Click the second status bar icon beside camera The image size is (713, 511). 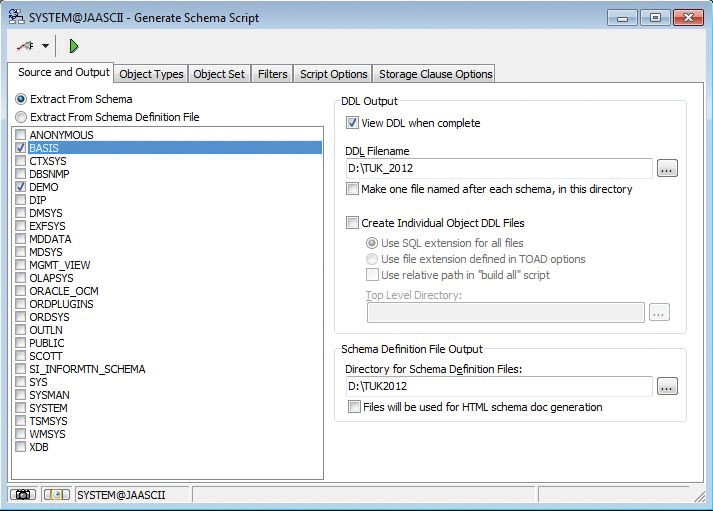click(x=56, y=494)
